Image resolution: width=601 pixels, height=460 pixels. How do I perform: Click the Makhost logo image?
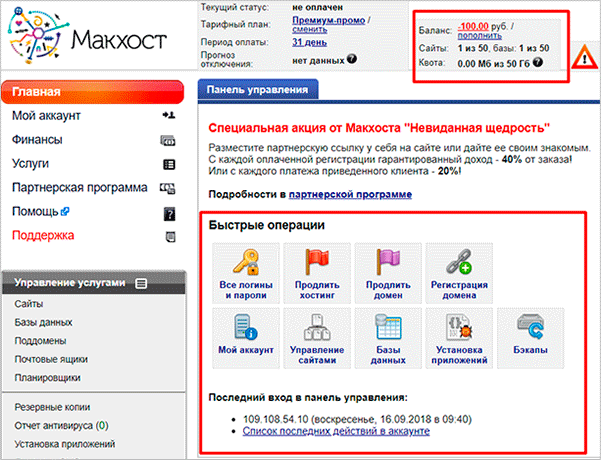(x=87, y=34)
